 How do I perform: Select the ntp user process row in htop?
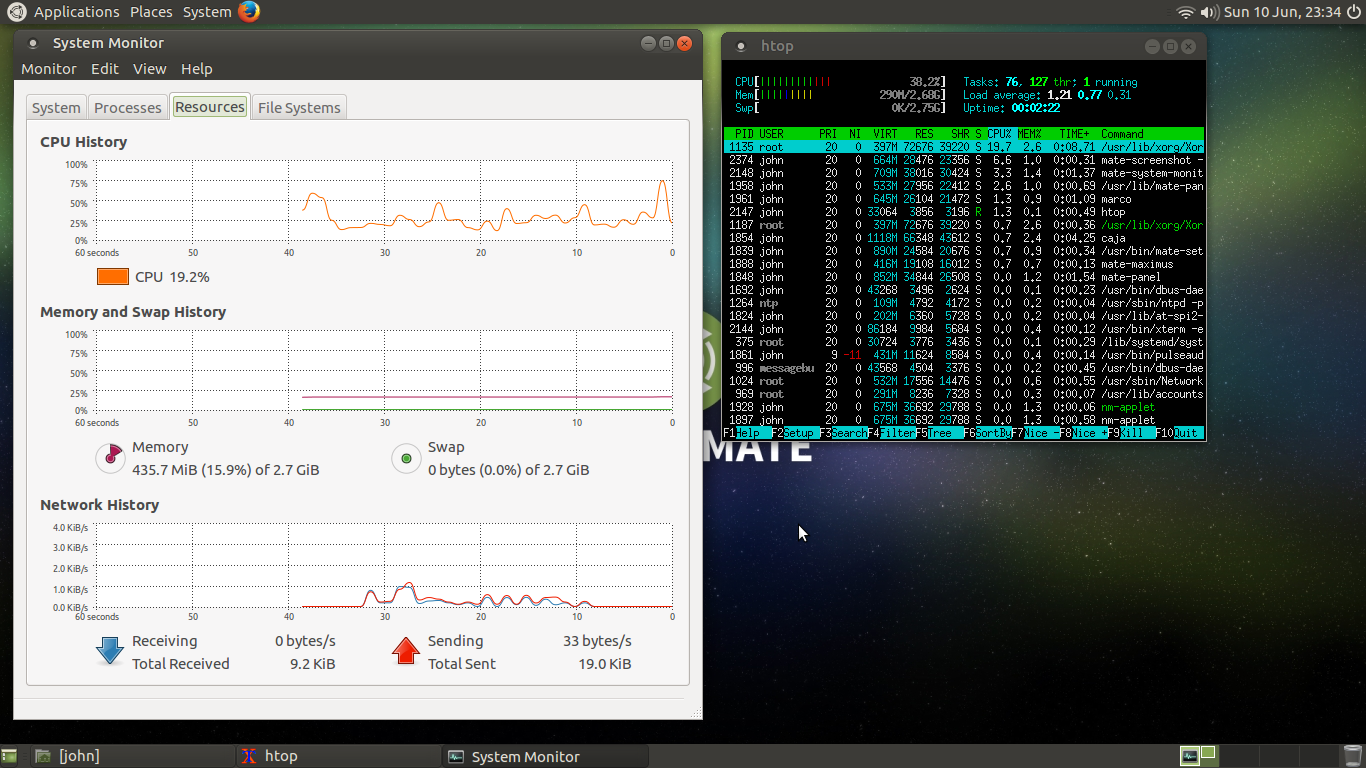click(964, 303)
